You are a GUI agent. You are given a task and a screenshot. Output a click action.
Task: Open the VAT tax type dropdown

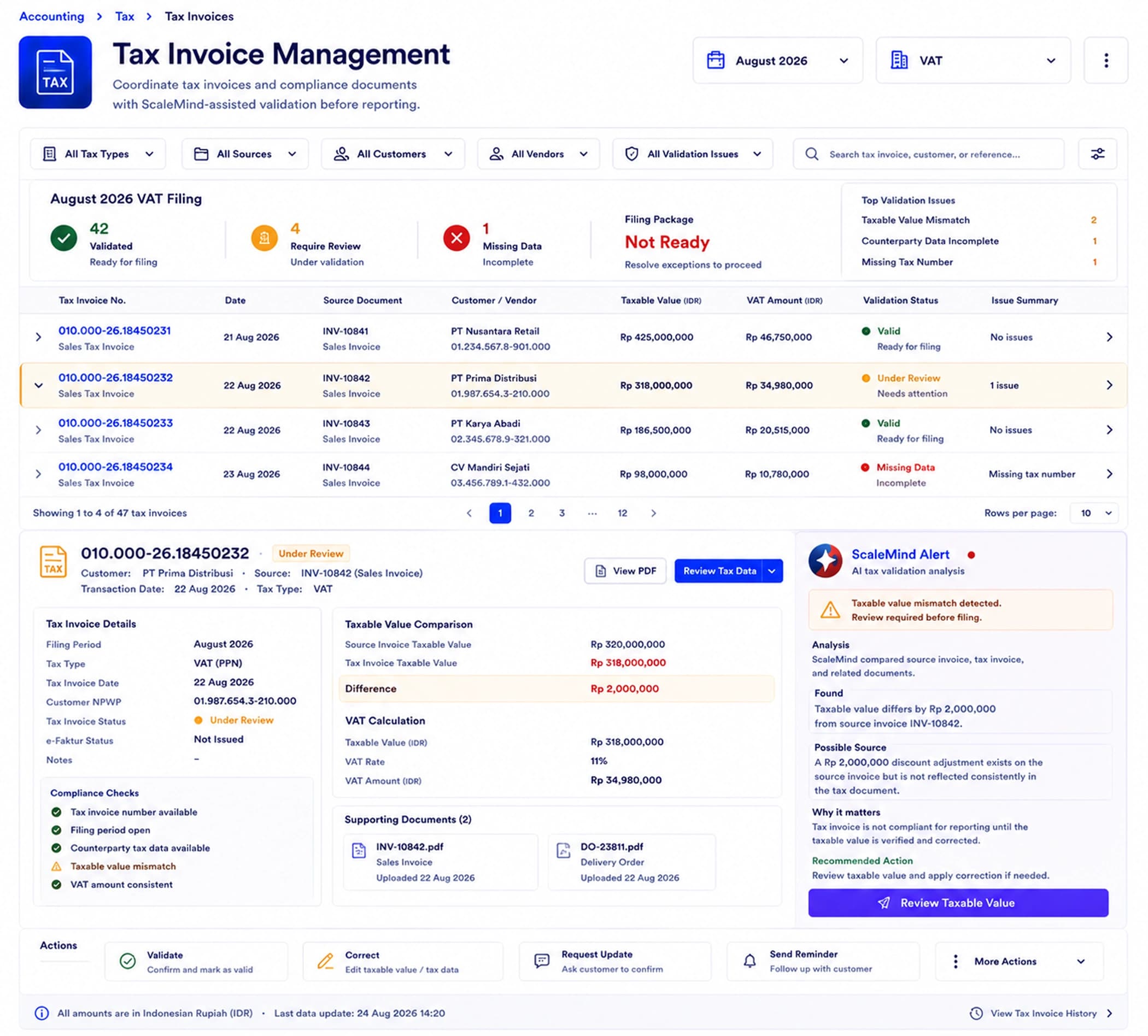pos(973,60)
